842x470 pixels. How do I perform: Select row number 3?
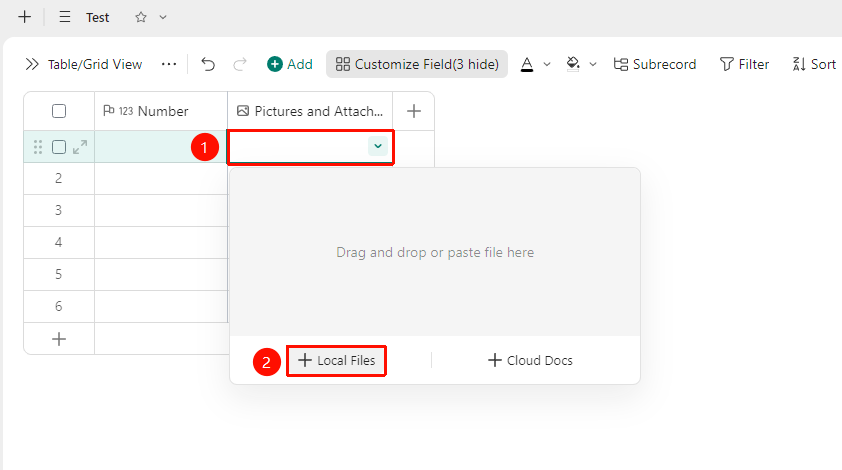coord(59,210)
